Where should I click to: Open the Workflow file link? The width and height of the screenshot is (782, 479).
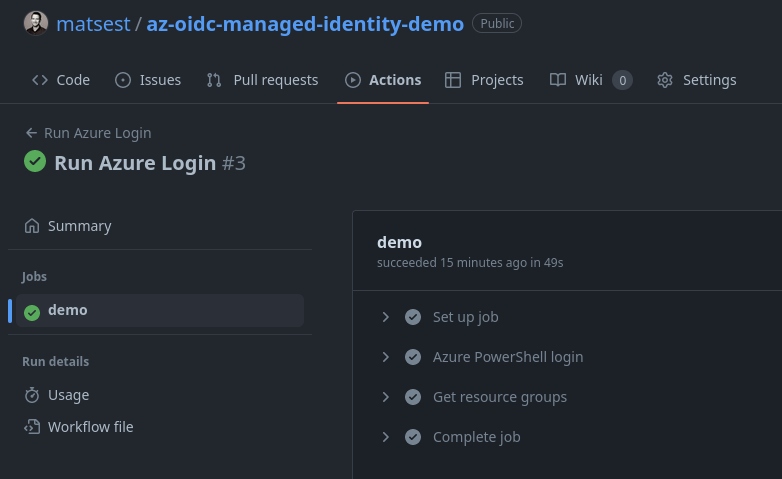(x=160, y=427)
